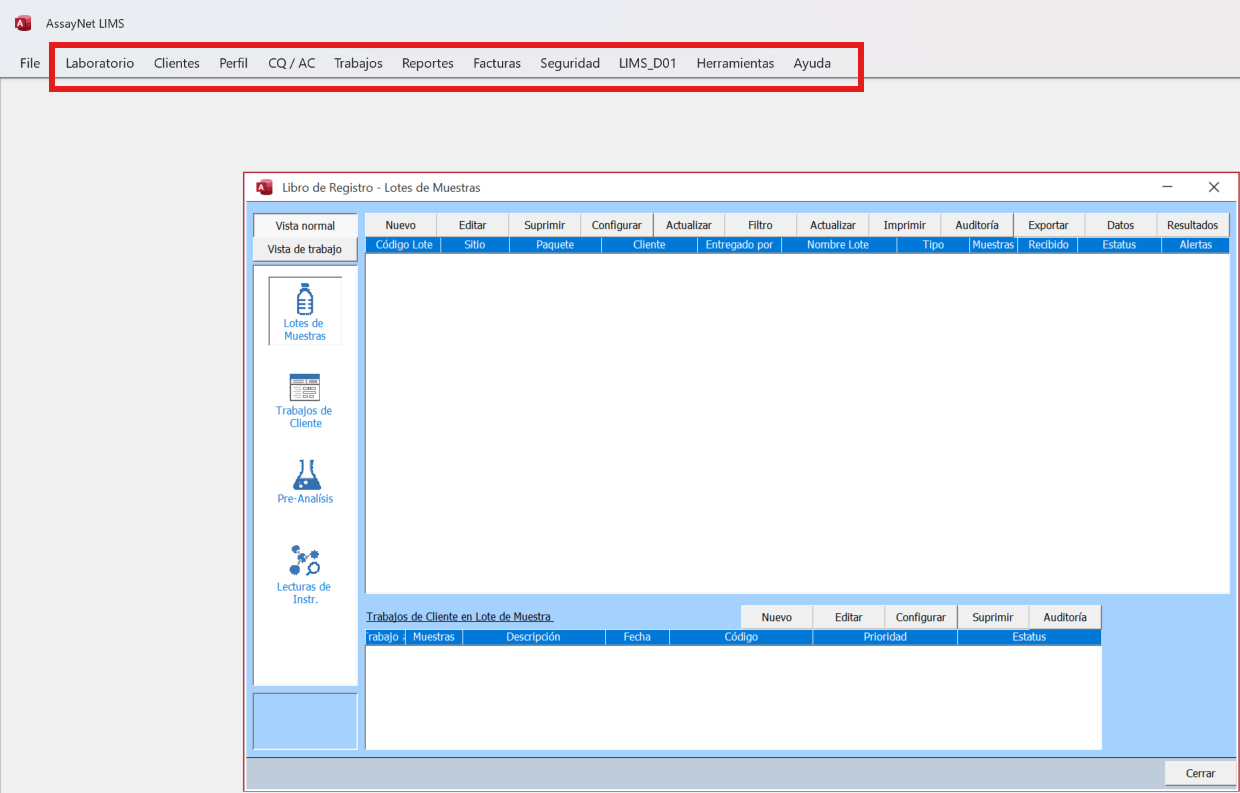The height and width of the screenshot is (793, 1240).
Task: Click Auditoría in the top lot toolbar
Action: click(977, 225)
